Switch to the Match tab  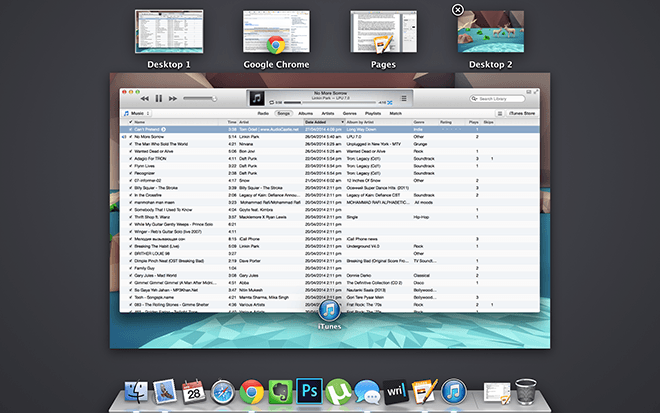[396, 114]
